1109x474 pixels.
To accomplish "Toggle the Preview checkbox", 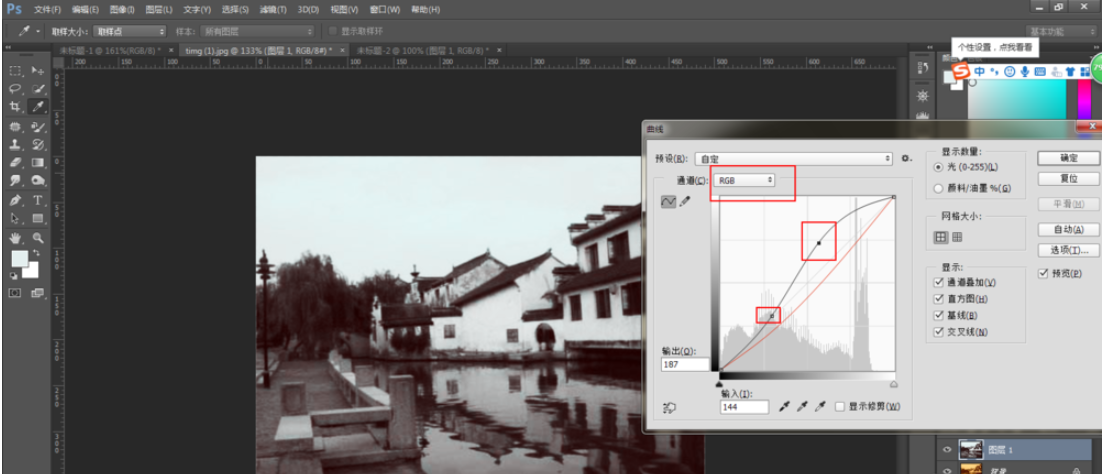I will (1043, 274).
